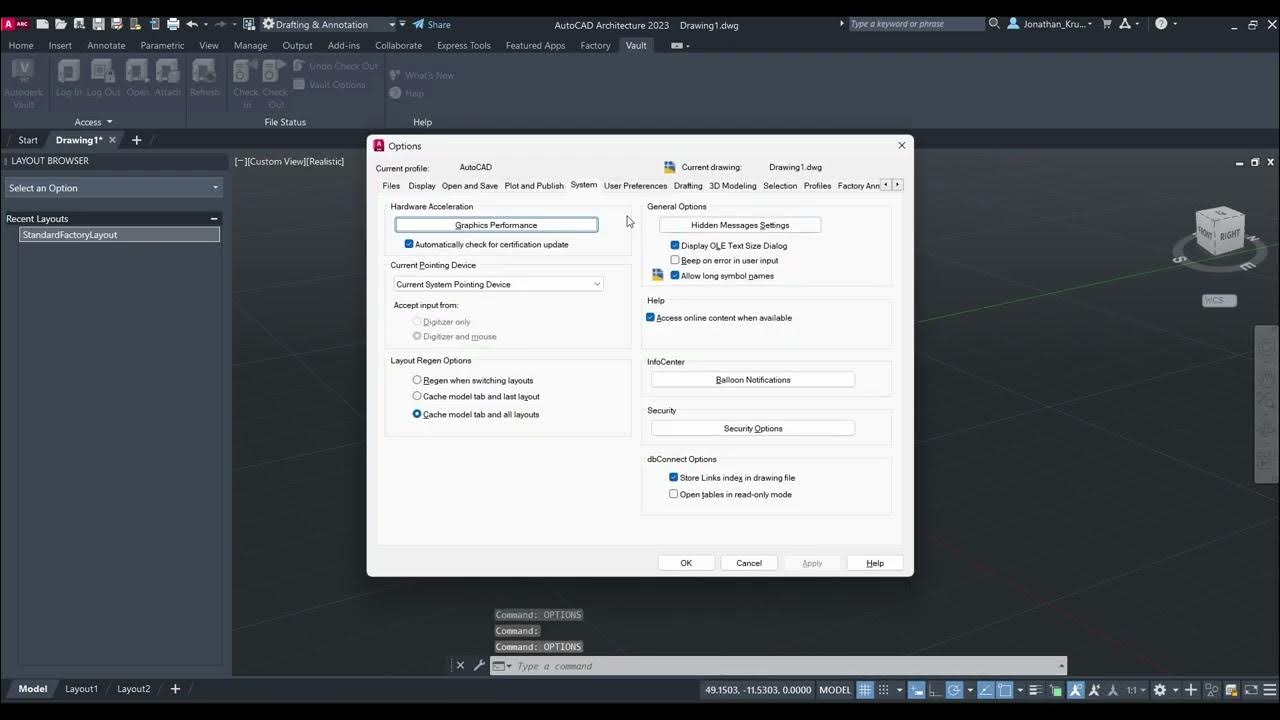This screenshot has height=720, width=1280.
Task: Switch to the Files tab in Options
Action: pos(391,185)
